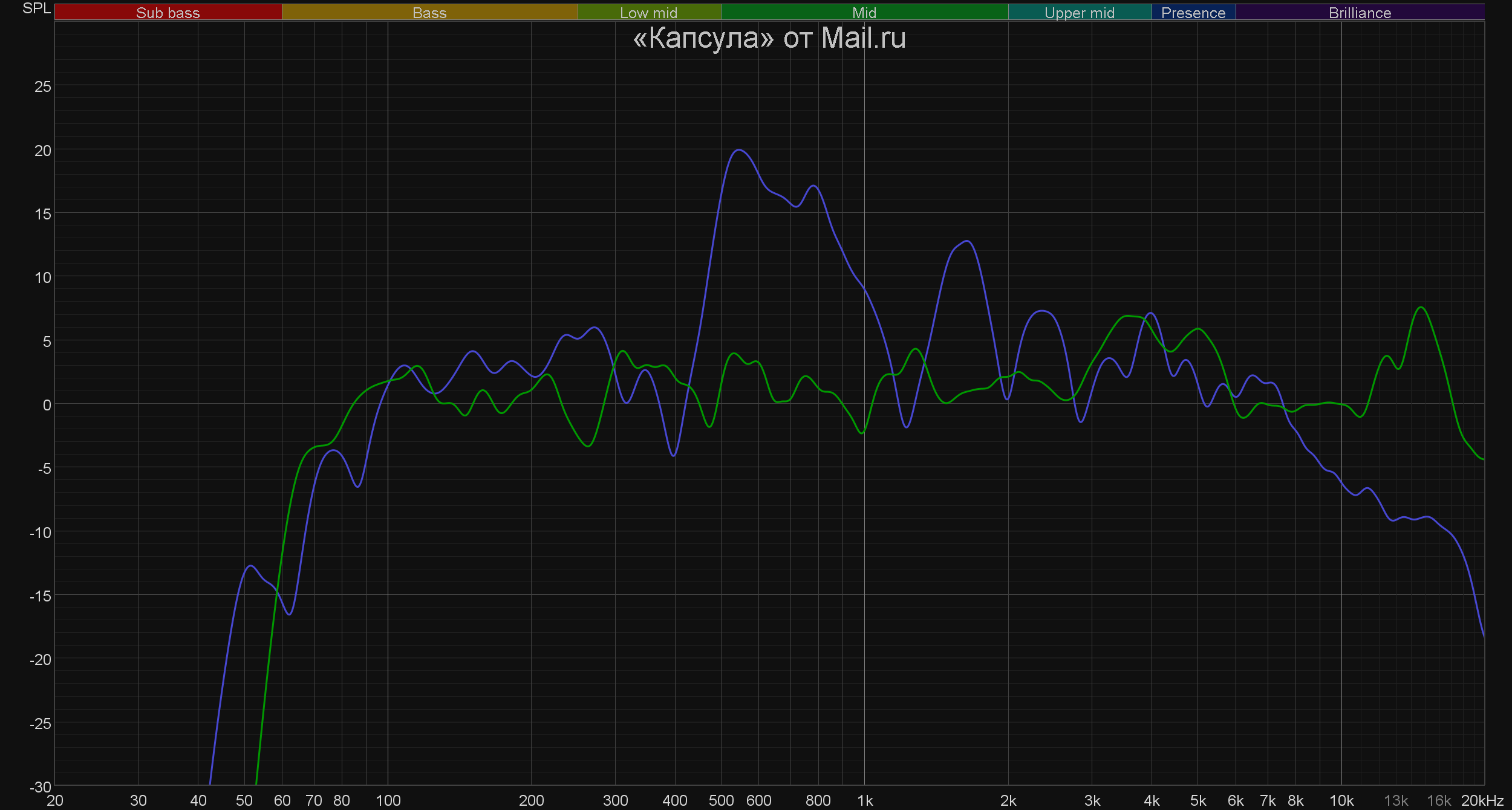Click the 1k frequency axis label

pyautogui.click(x=865, y=801)
